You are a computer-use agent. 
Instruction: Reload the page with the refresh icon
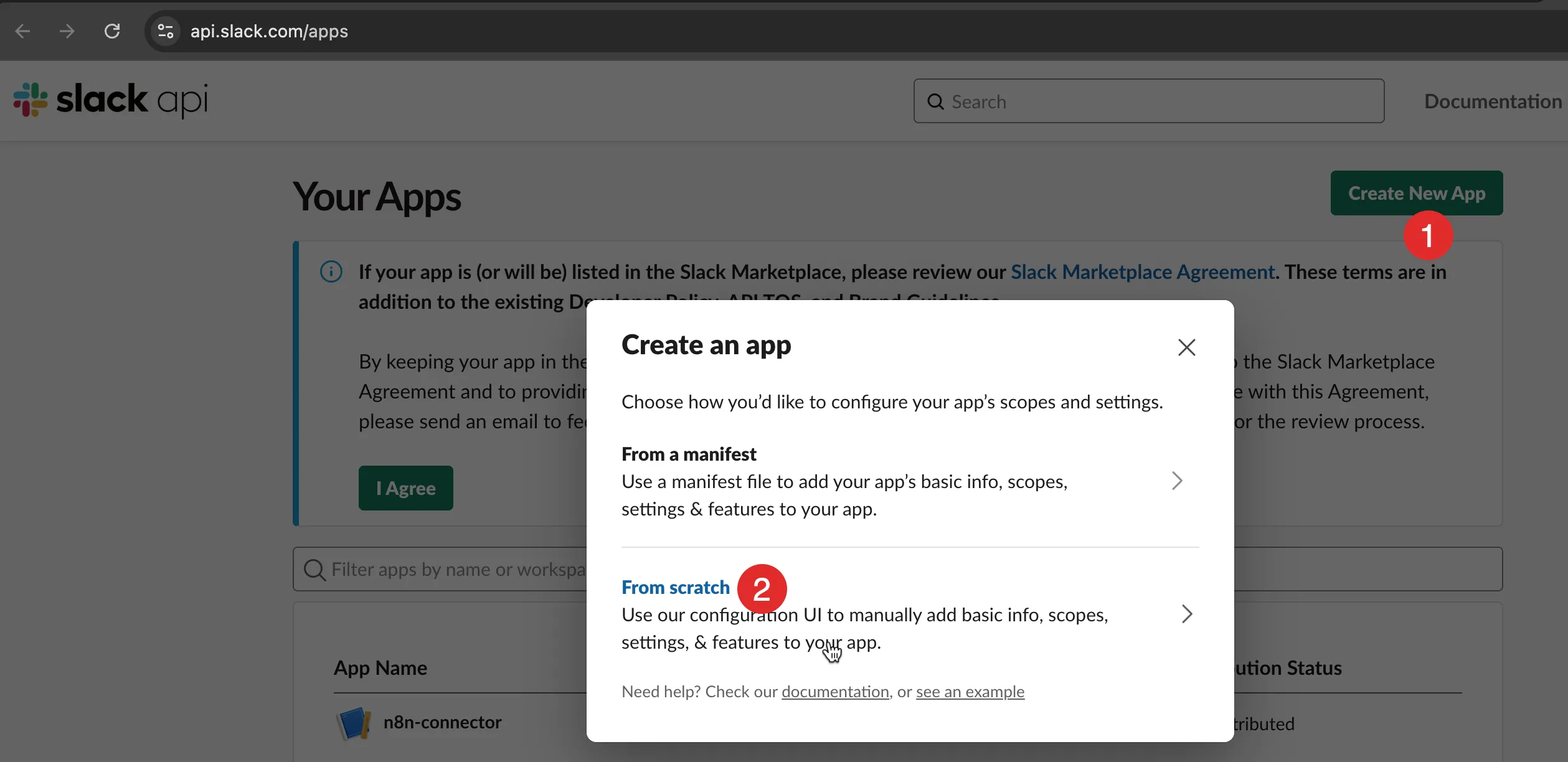[x=112, y=31]
